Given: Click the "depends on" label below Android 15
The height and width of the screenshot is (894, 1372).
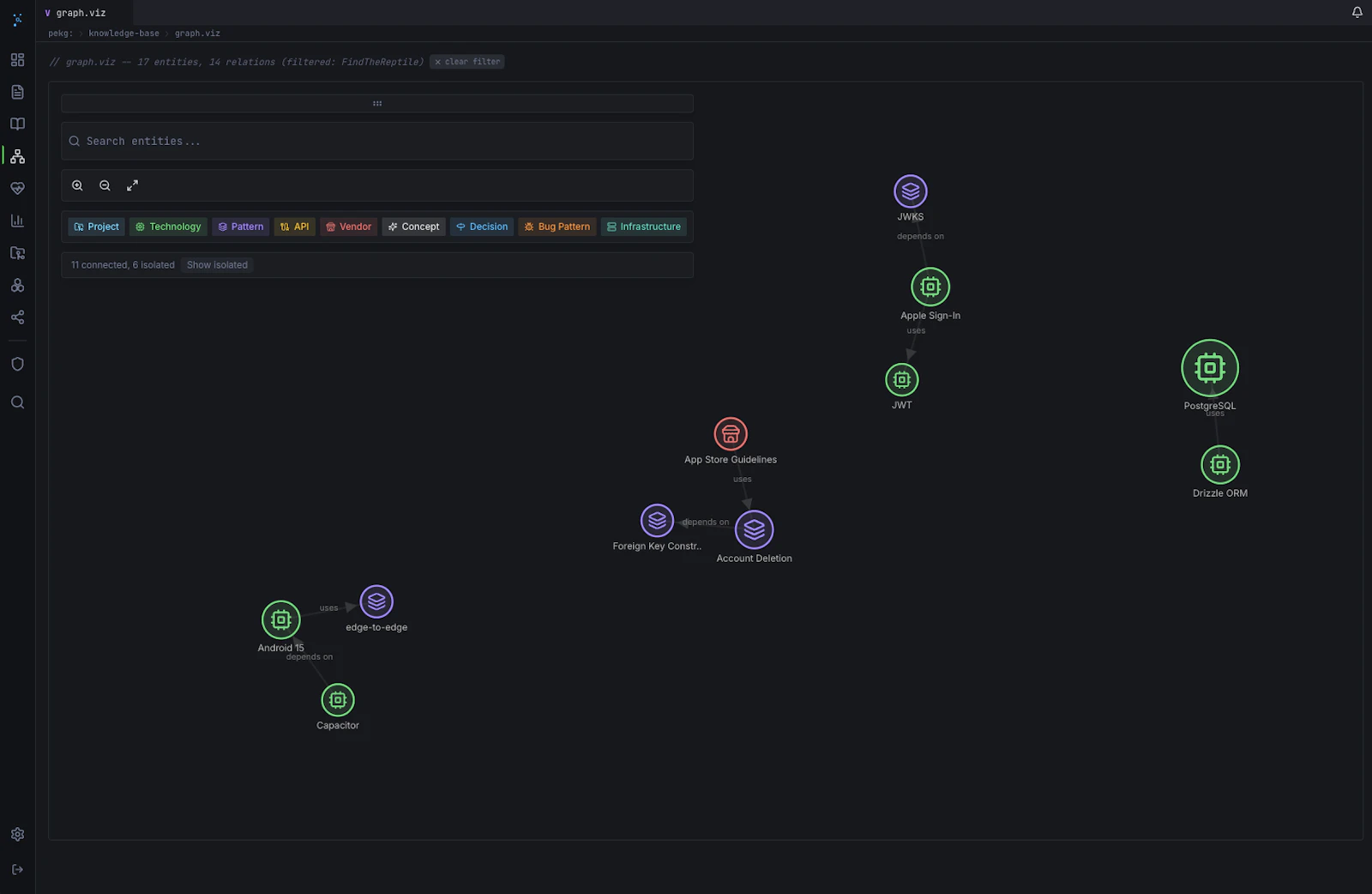Looking at the screenshot, I should (x=310, y=657).
